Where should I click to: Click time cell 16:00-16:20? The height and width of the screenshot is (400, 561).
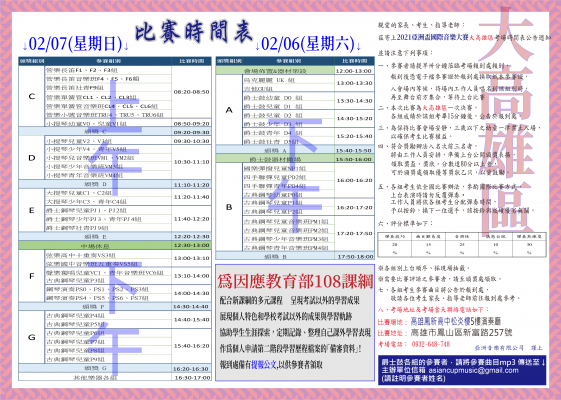click(x=354, y=180)
